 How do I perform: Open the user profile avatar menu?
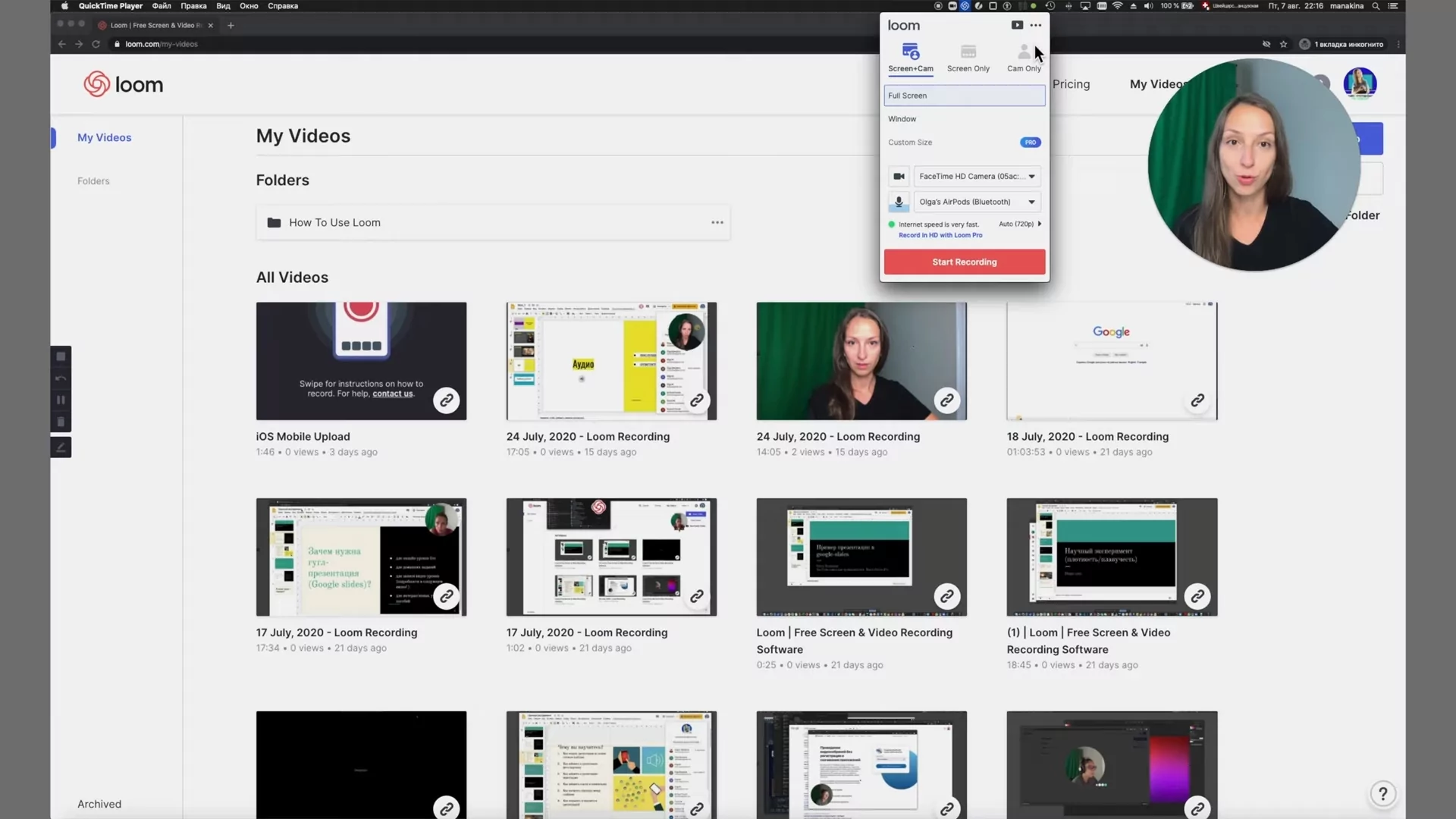[1360, 83]
